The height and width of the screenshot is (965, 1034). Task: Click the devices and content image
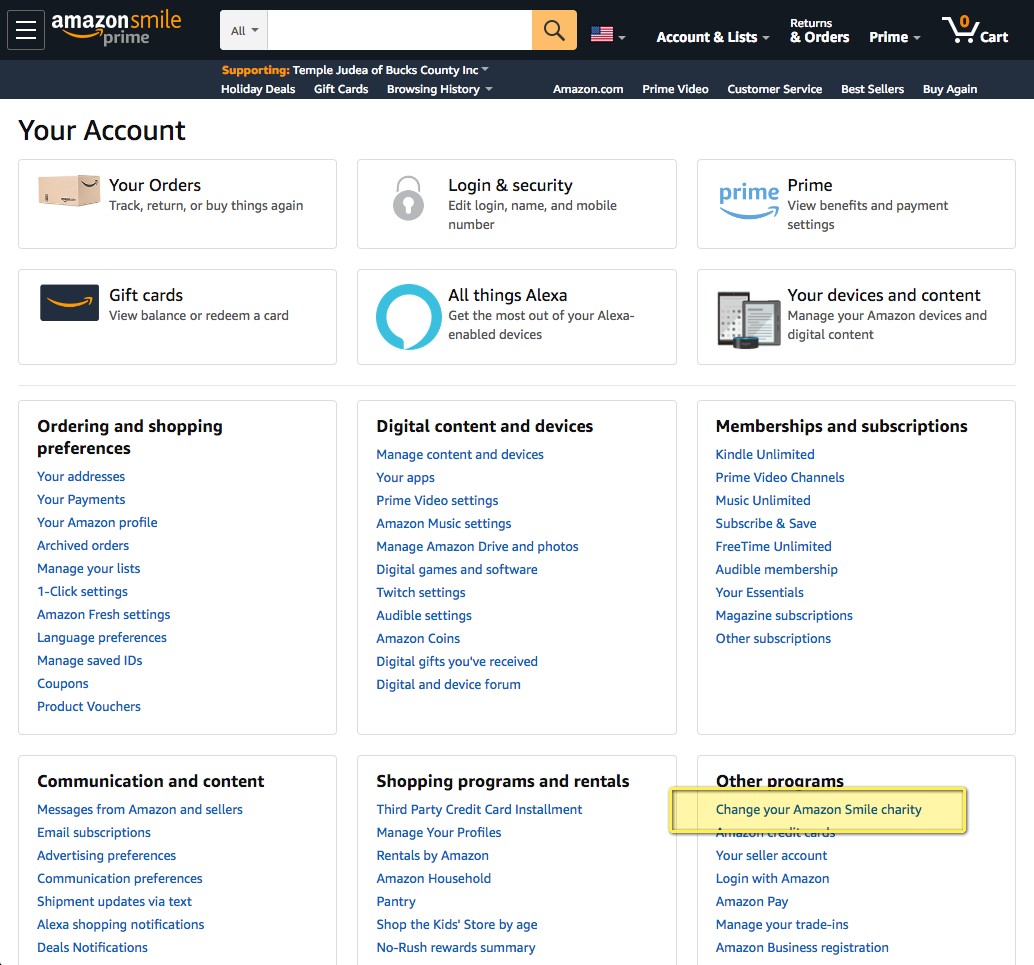pyautogui.click(x=749, y=319)
